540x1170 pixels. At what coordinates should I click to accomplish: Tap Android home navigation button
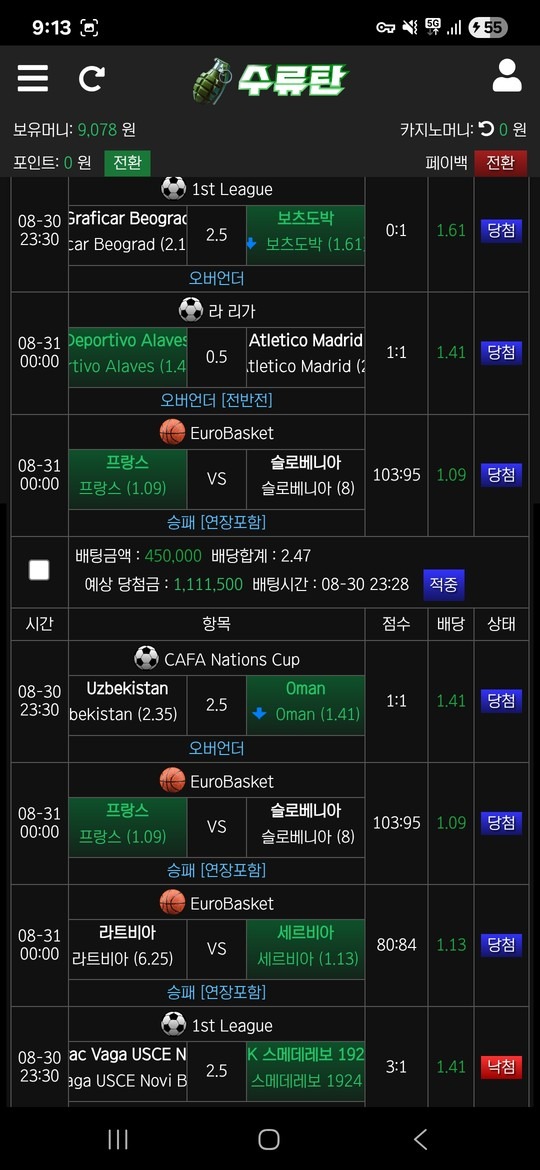click(x=269, y=1139)
